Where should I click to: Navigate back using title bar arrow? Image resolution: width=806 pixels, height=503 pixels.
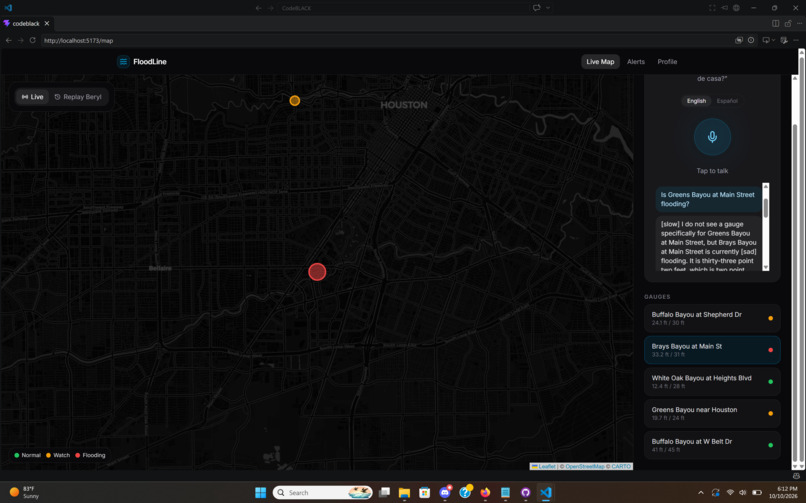(x=259, y=8)
